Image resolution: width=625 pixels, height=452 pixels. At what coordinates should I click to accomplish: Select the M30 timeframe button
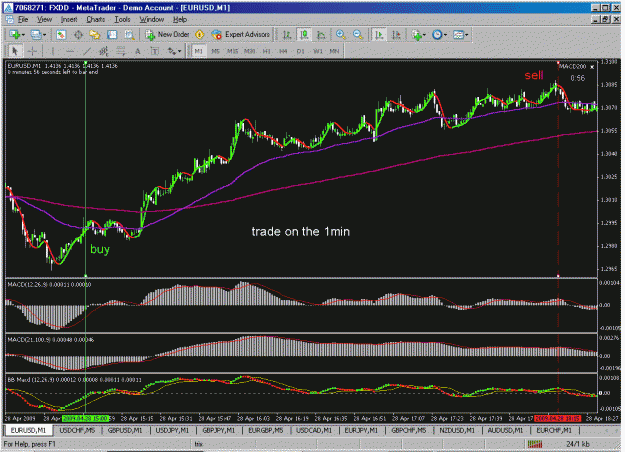click(250, 51)
